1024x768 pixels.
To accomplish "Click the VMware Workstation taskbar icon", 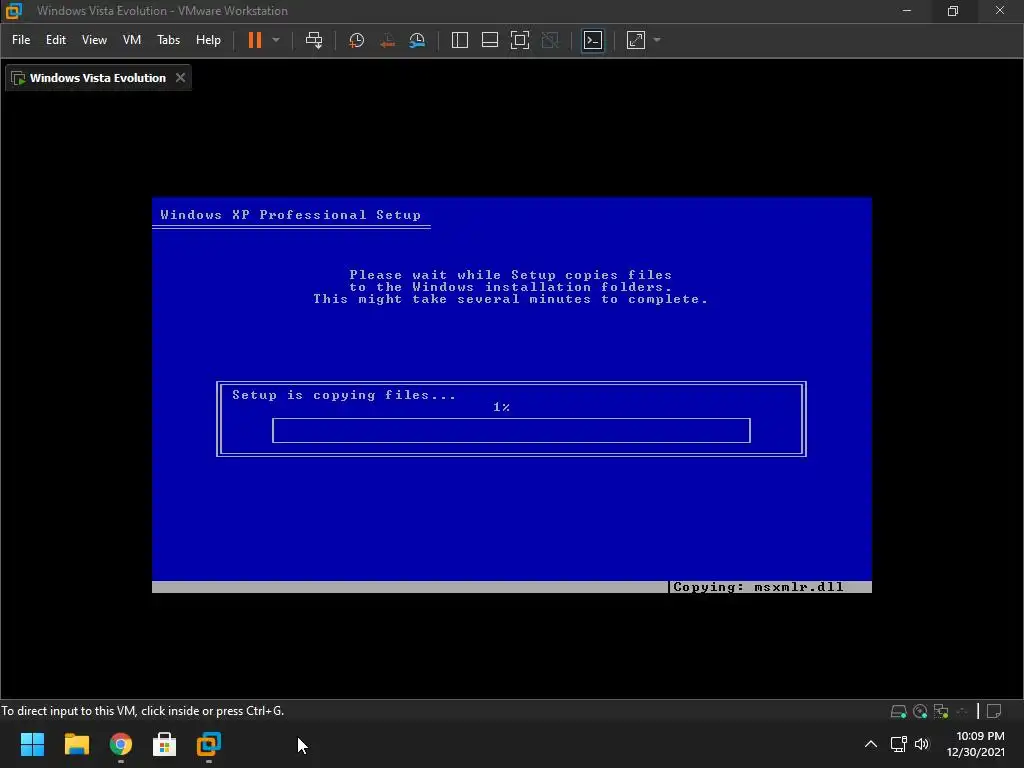I will point(209,744).
